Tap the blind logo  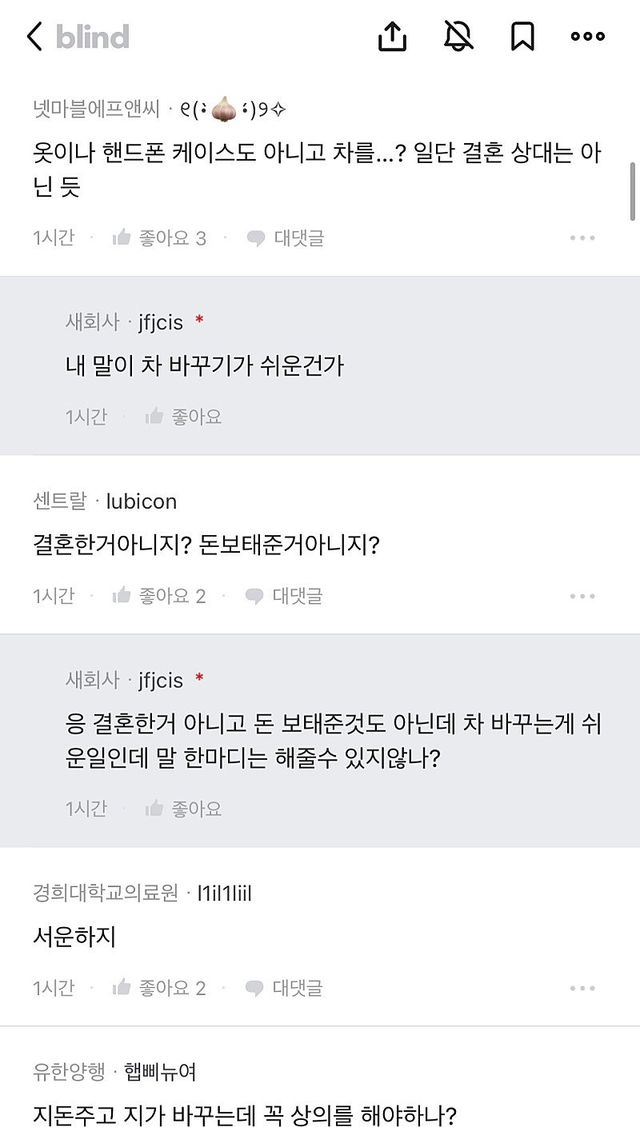tap(92, 37)
